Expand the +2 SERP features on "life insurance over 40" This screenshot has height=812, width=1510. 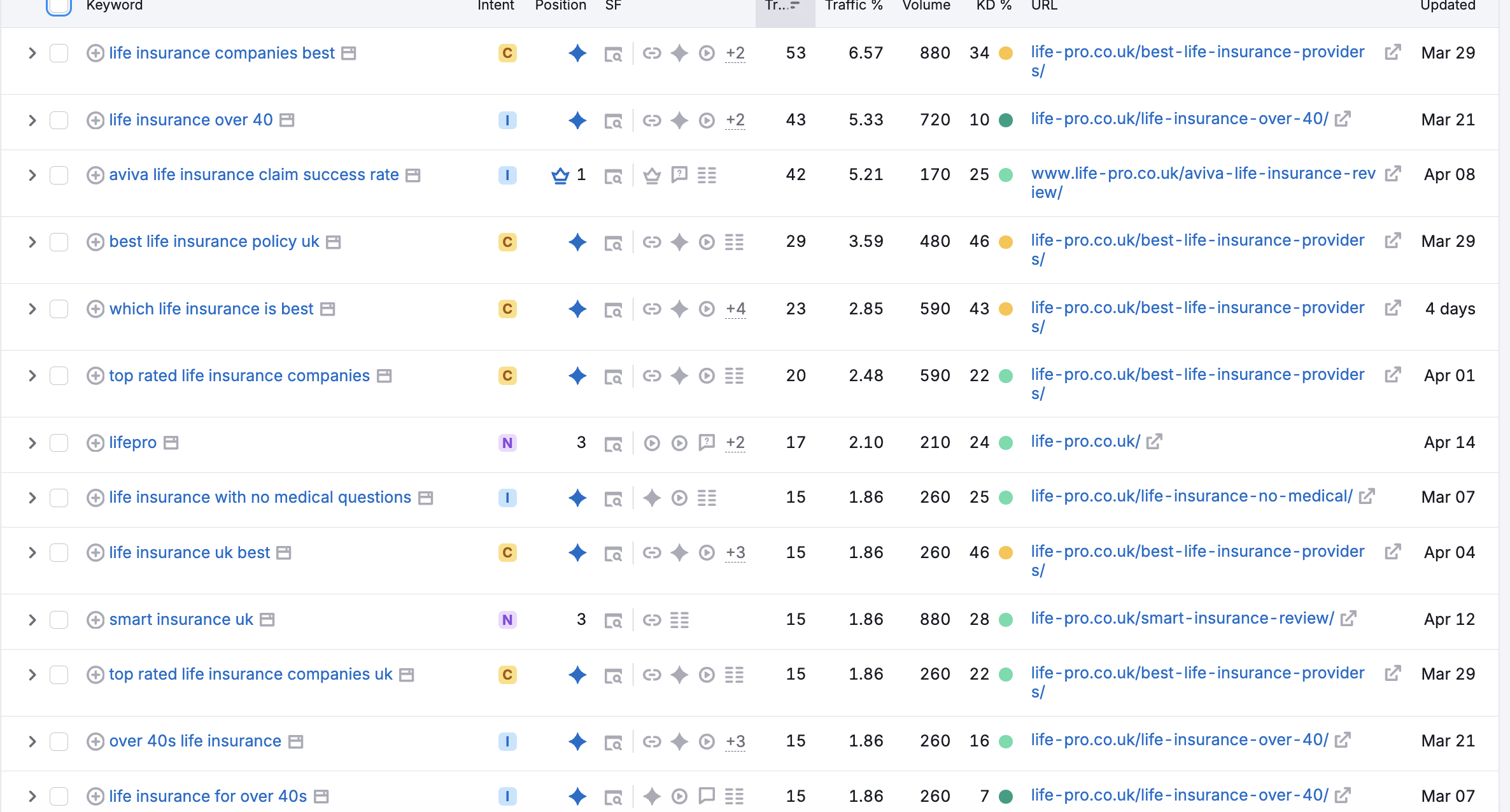point(735,120)
